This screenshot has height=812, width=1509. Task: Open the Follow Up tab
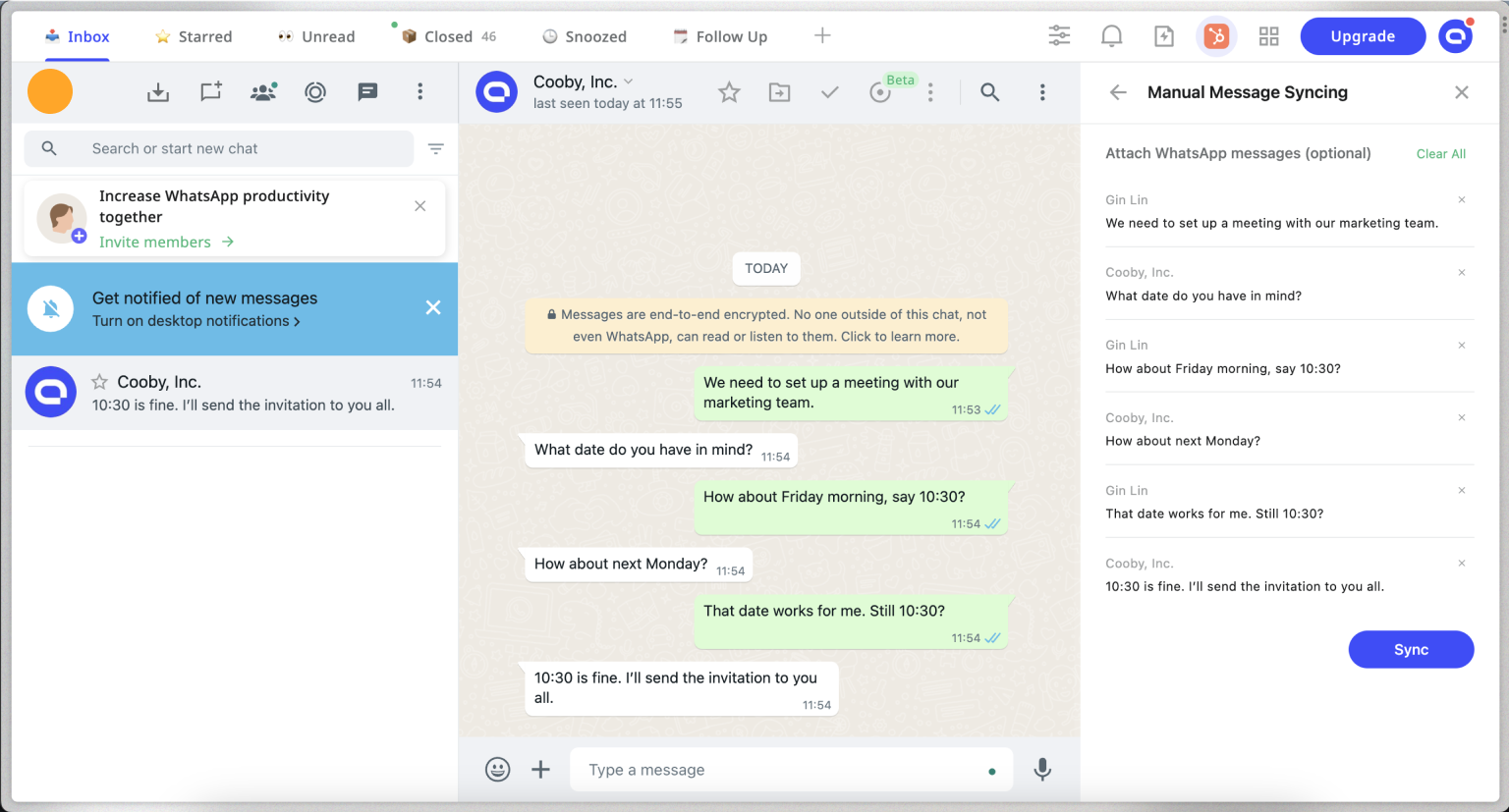point(720,36)
